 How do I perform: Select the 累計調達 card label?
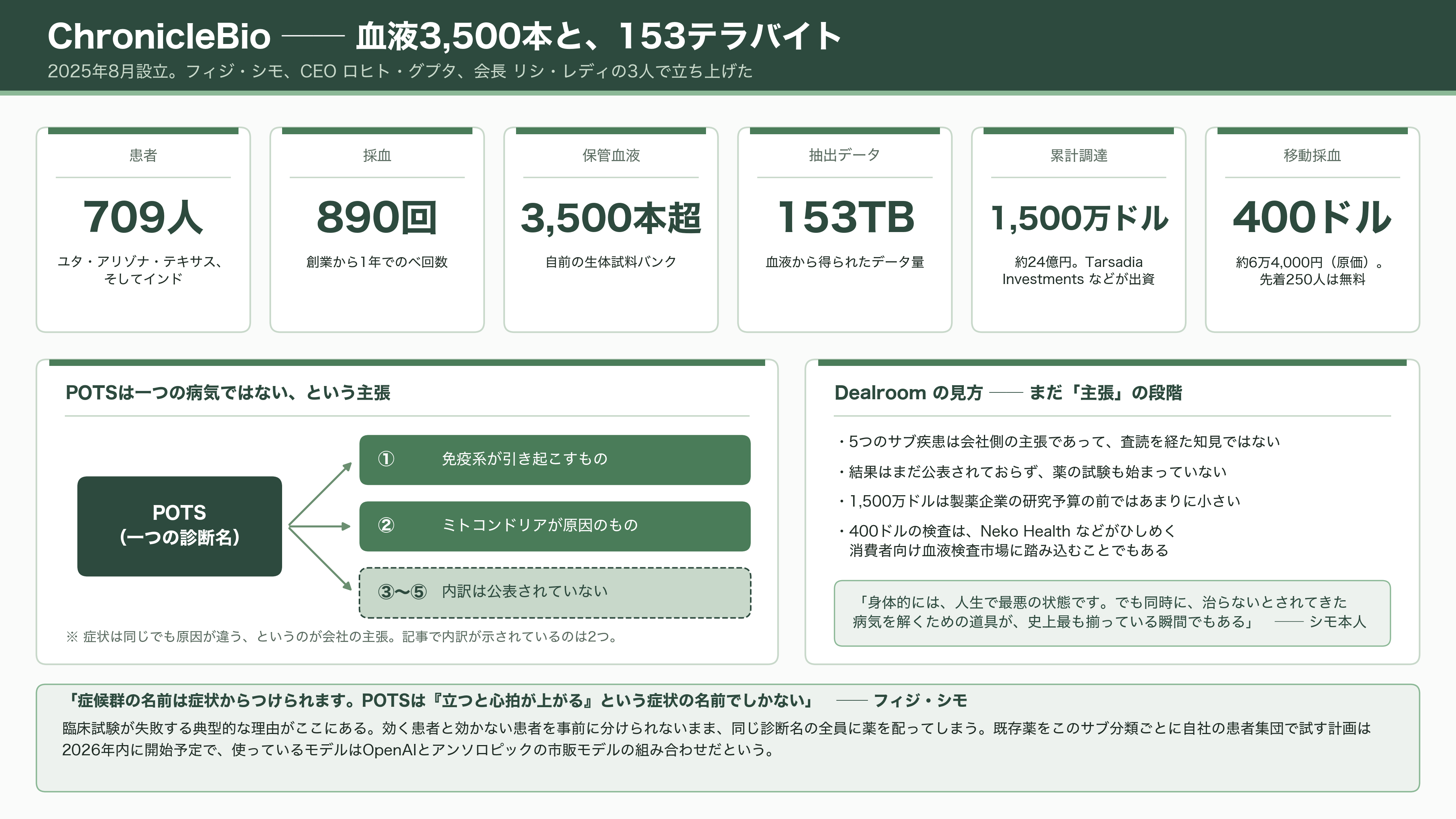click(x=1078, y=155)
